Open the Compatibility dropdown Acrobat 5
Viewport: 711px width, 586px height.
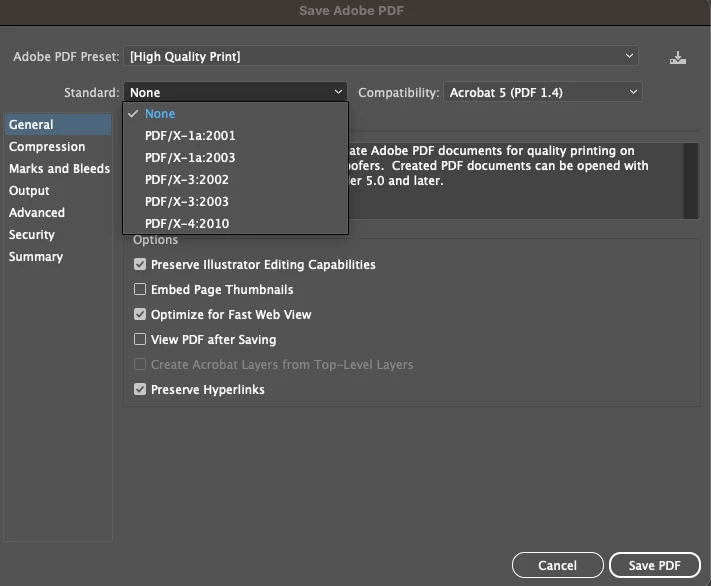point(543,92)
